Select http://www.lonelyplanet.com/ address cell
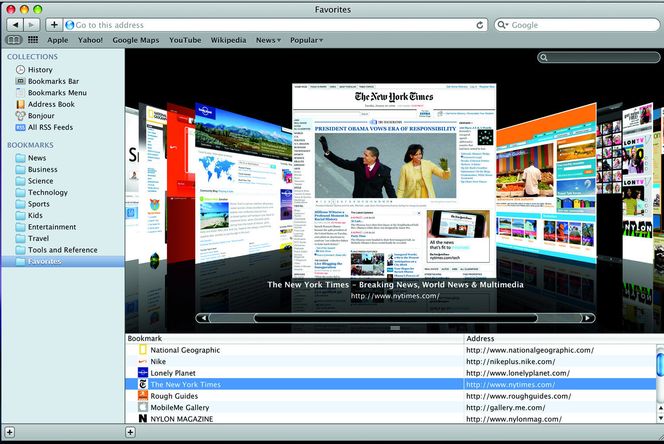Image resolution: width=664 pixels, height=444 pixels. coord(518,373)
